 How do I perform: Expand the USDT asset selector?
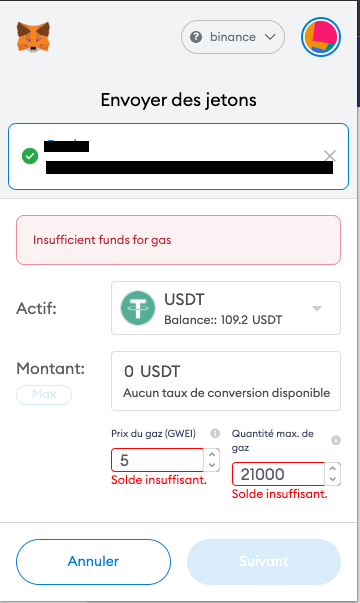click(226, 308)
